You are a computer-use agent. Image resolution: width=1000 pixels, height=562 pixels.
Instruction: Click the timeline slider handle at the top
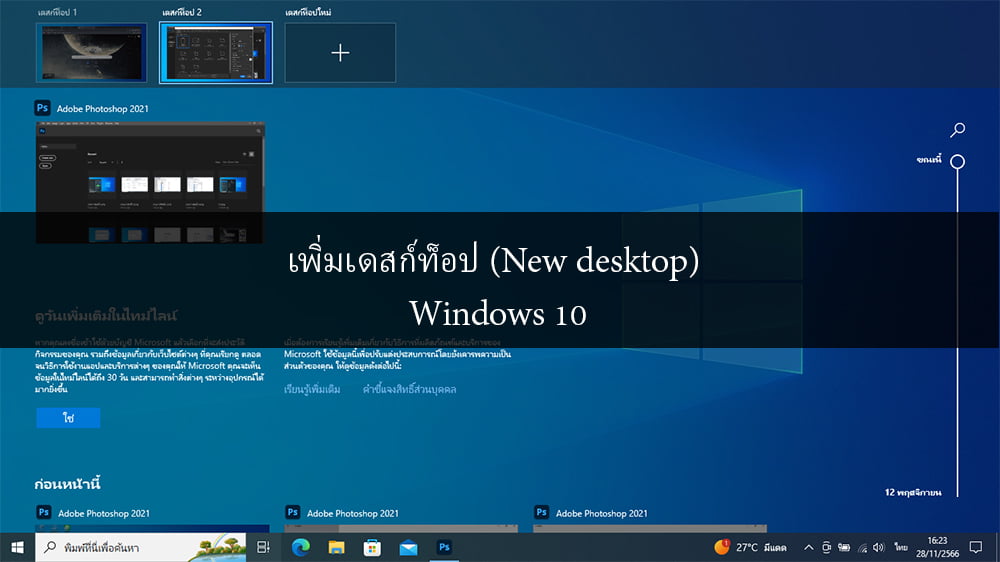pos(957,161)
